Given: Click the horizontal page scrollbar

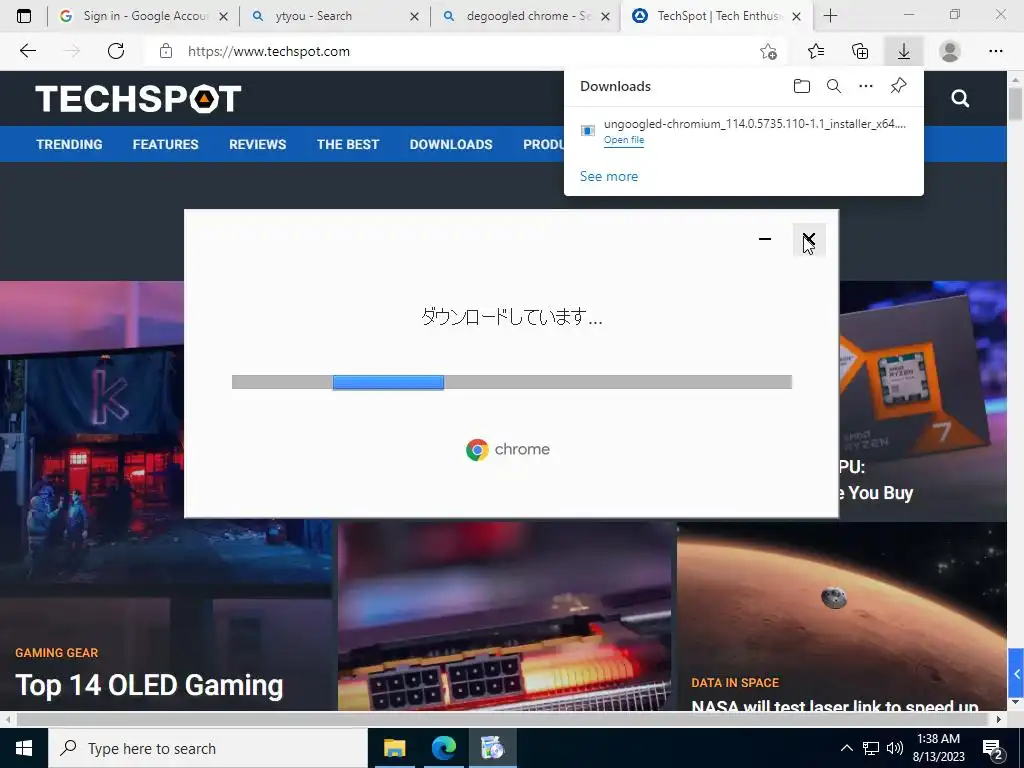Looking at the screenshot, I should pos(502,719).
